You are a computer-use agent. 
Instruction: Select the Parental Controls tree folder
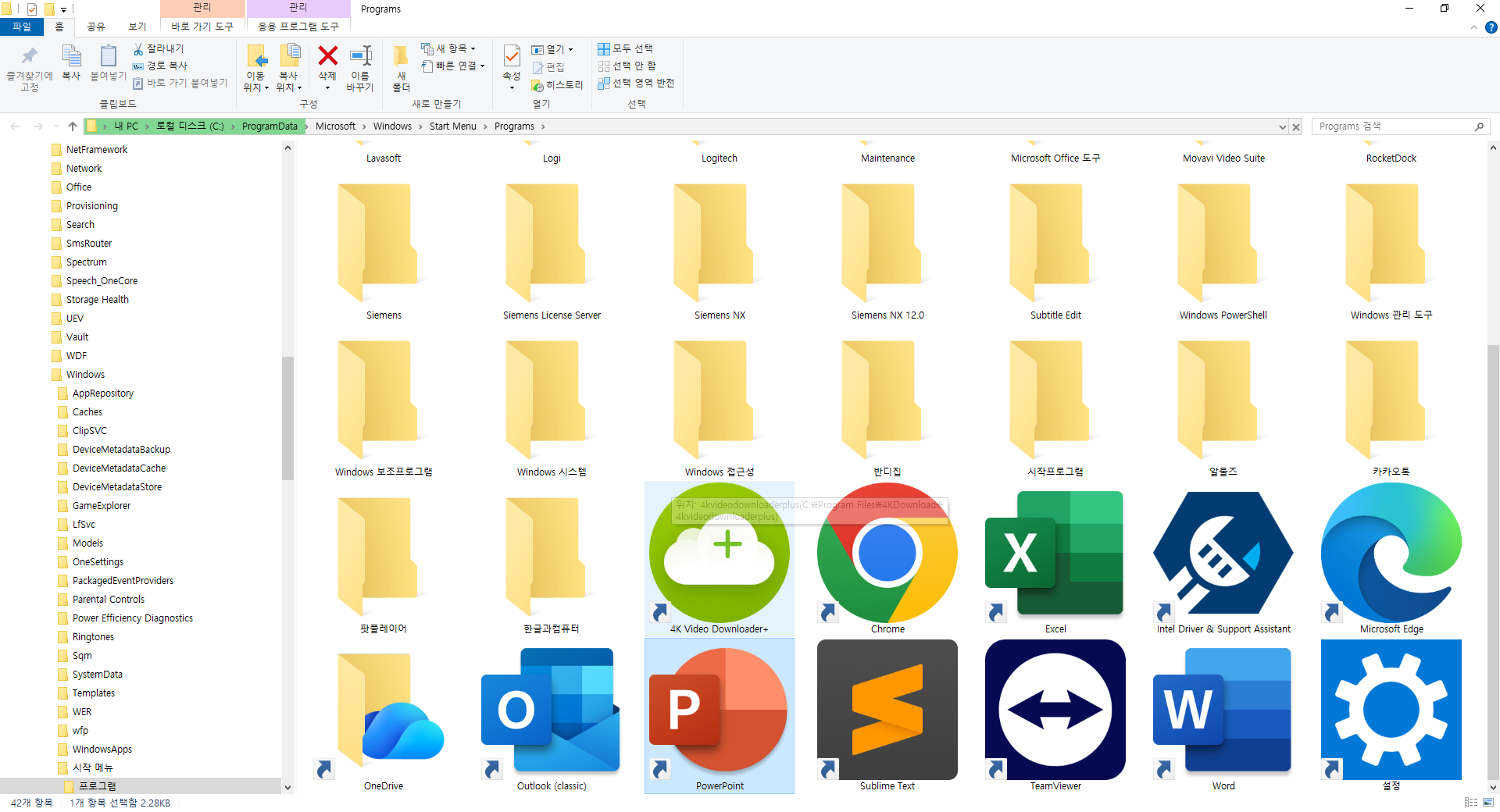click(109, 600)
